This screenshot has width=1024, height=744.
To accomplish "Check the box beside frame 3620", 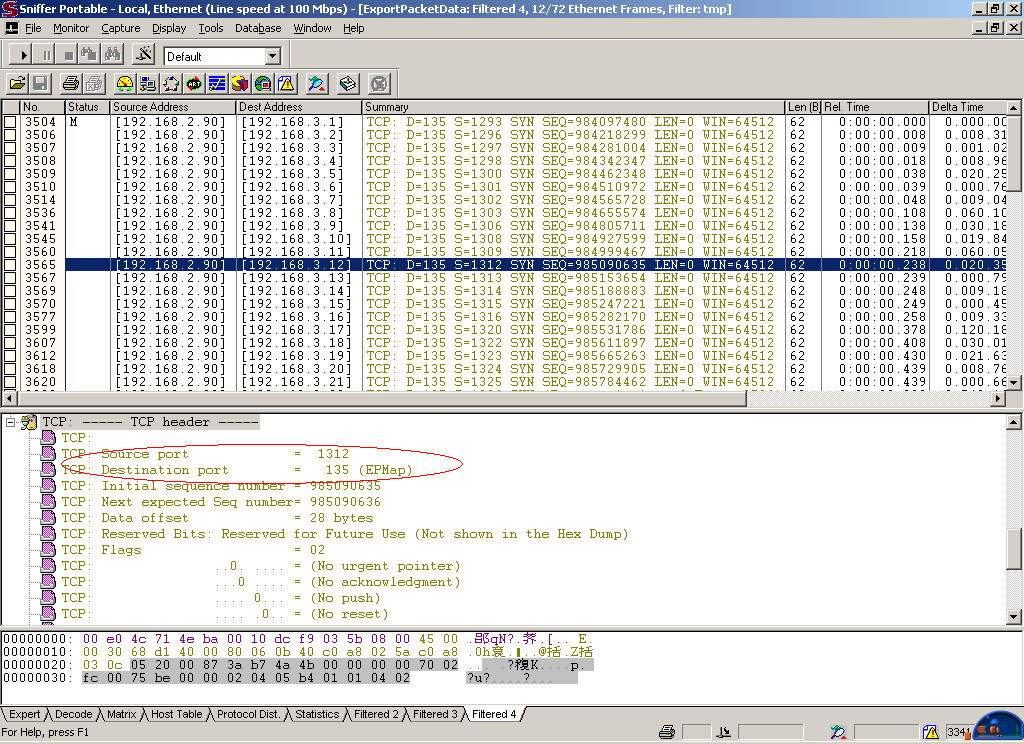I will pos(10,382).
